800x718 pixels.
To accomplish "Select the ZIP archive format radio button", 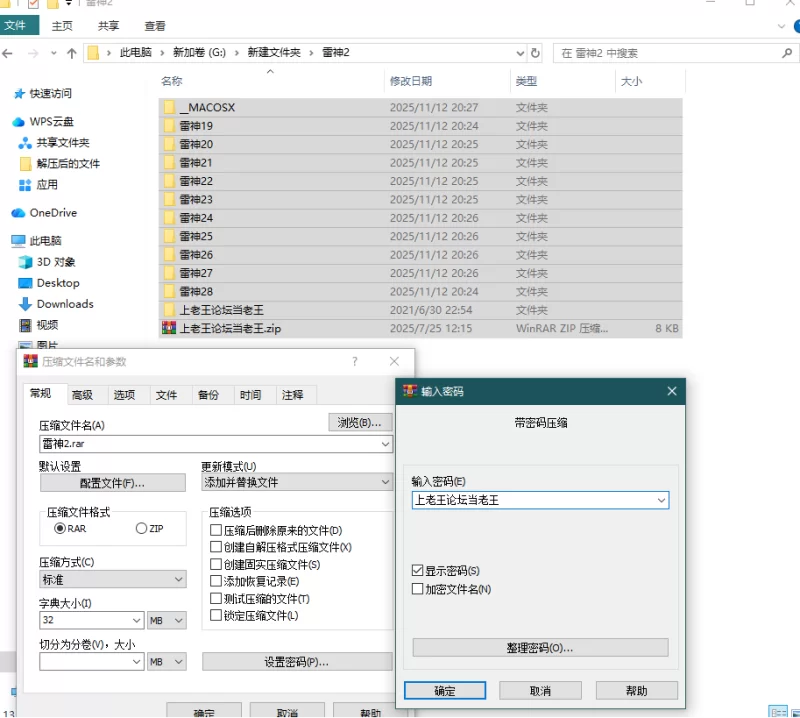I will (141, 528).
